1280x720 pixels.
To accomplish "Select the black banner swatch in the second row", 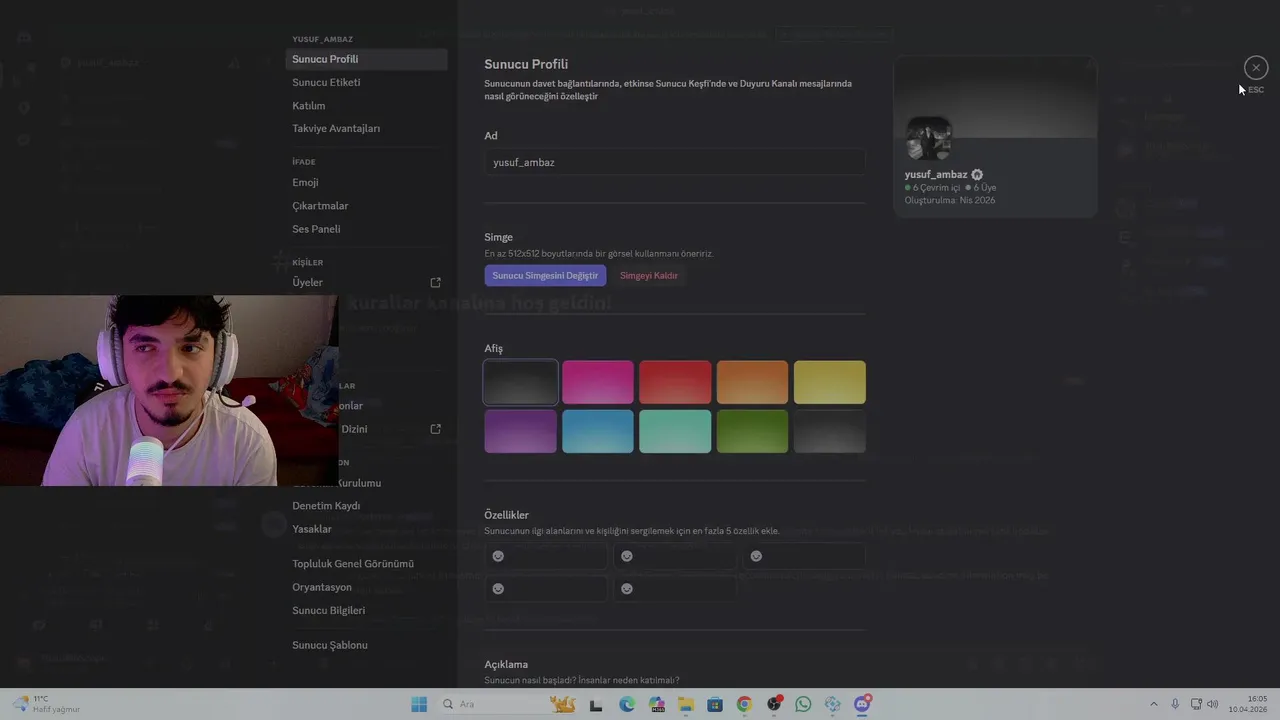I will tap(830, 431).
